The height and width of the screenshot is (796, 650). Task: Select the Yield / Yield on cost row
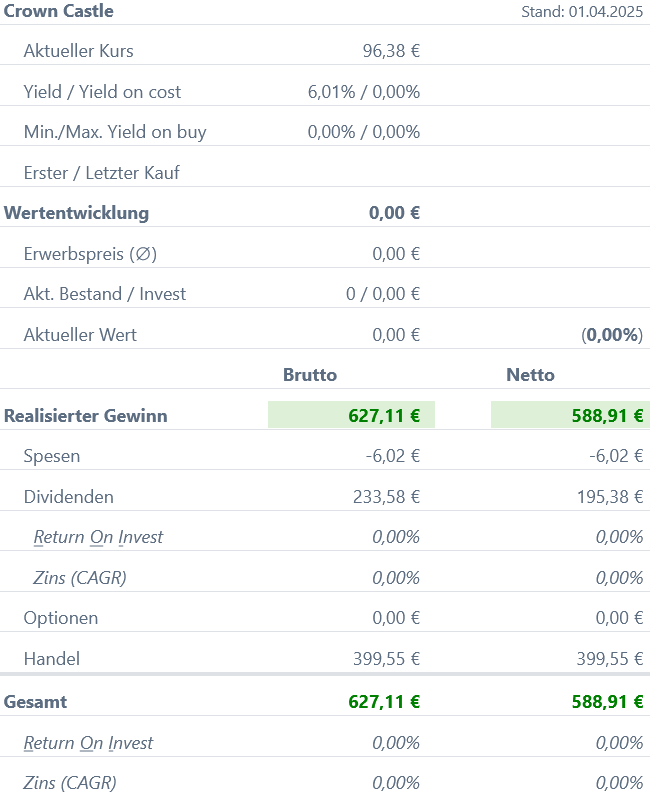(325, 92)
